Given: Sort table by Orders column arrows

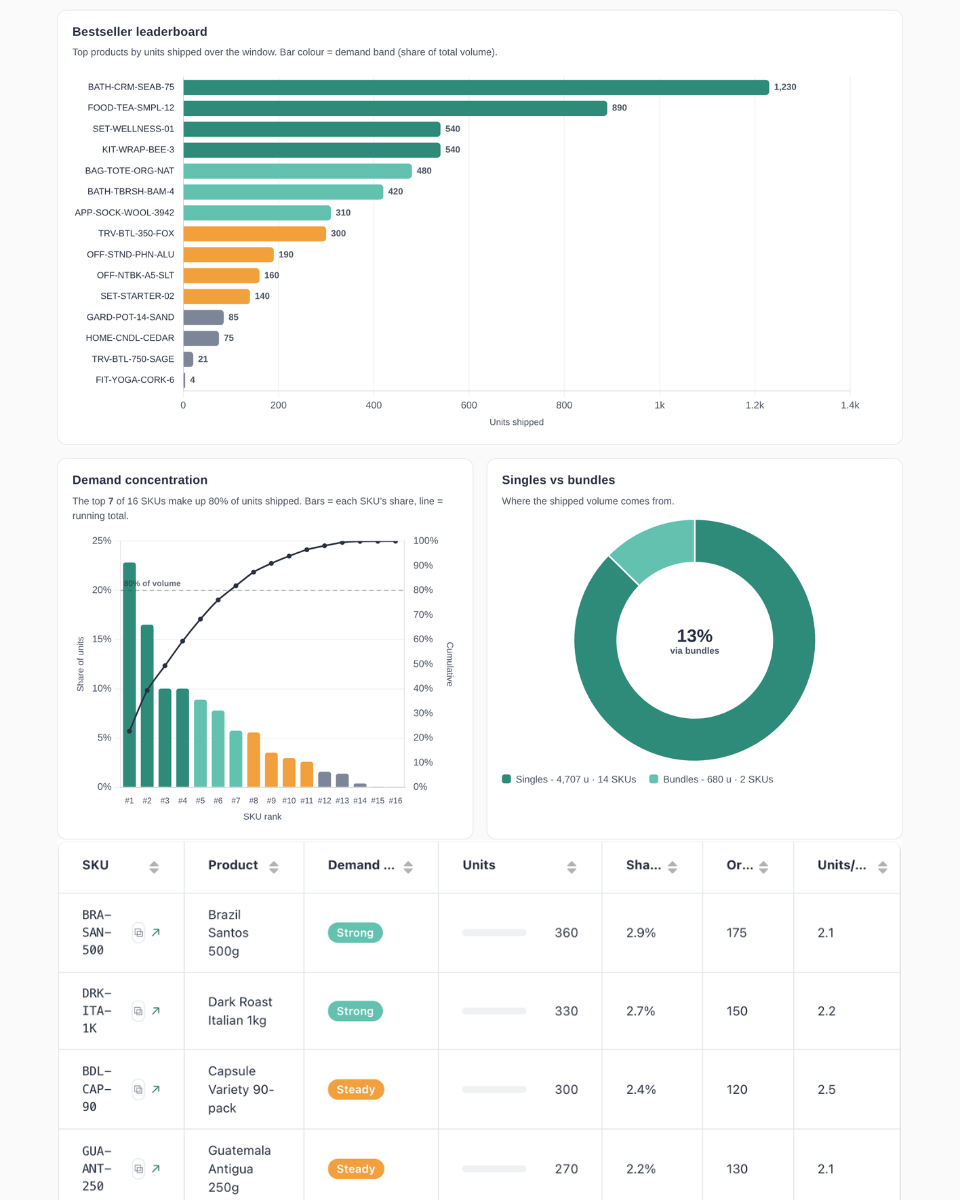Looking at the screenshot, I should [764, 867].
